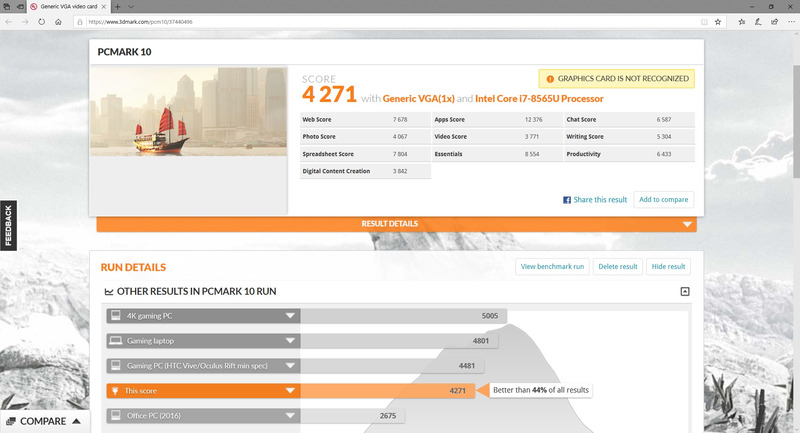The height and width of the screenshot is (433, 800).
Task: Click the 5005 score bar
Action: coord(403,316)
